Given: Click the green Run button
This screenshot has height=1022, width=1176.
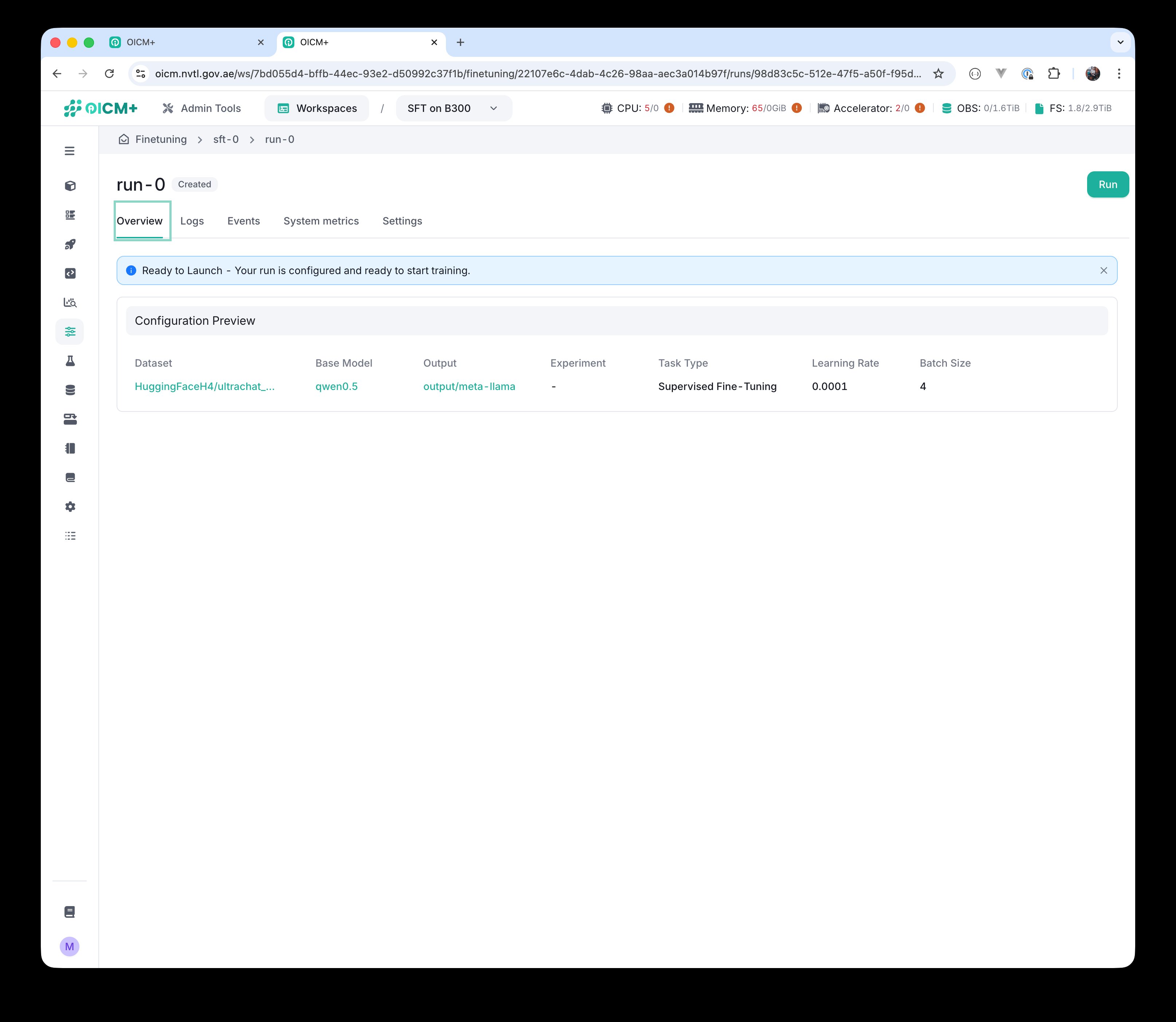Looking at the screenshot, I should [x=1108, y=184].
